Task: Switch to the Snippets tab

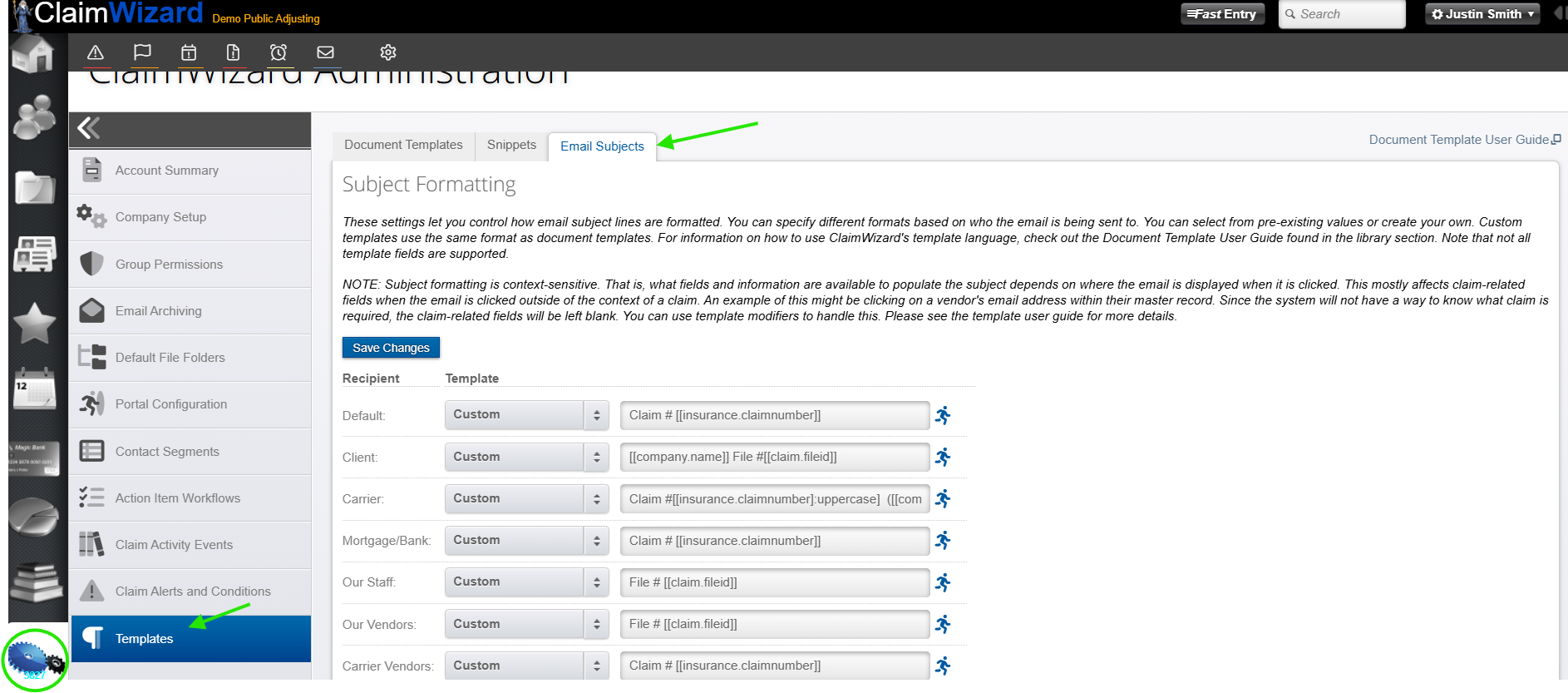Action: tap(511, 145)
